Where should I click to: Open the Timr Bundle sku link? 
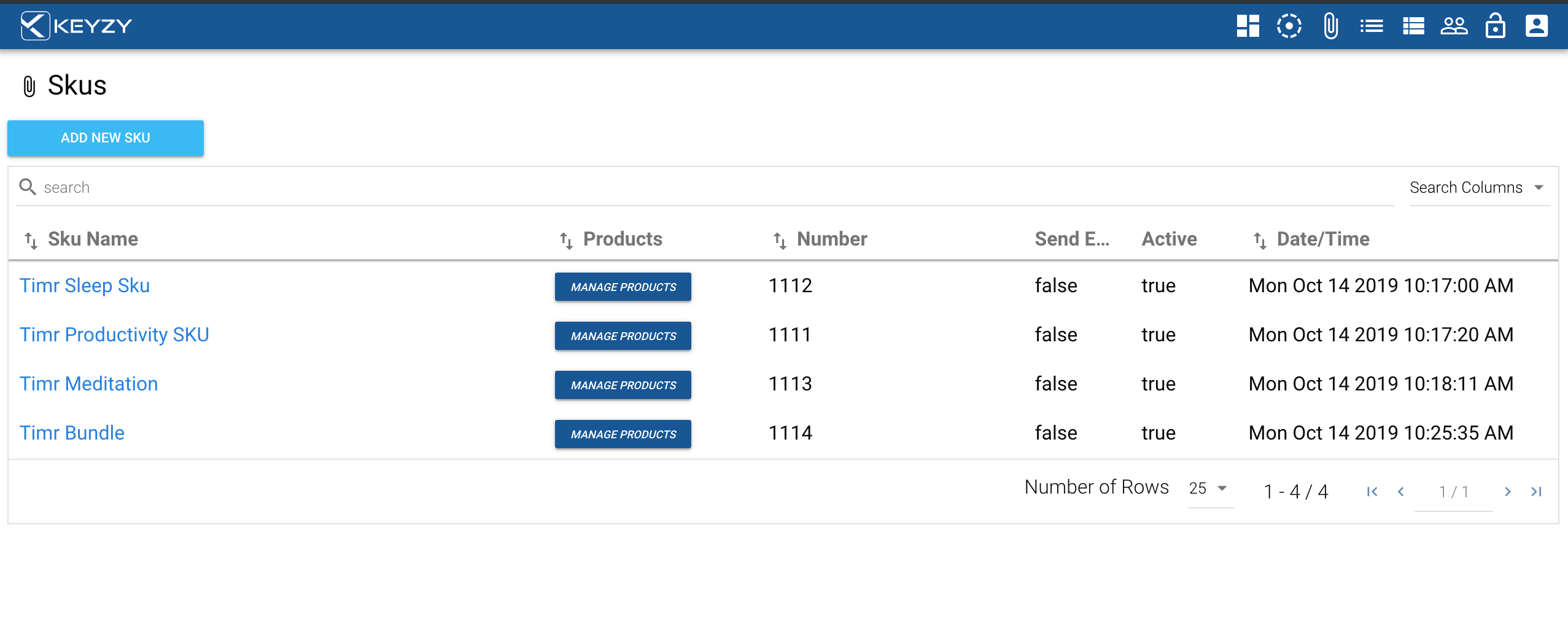[72, 432]
